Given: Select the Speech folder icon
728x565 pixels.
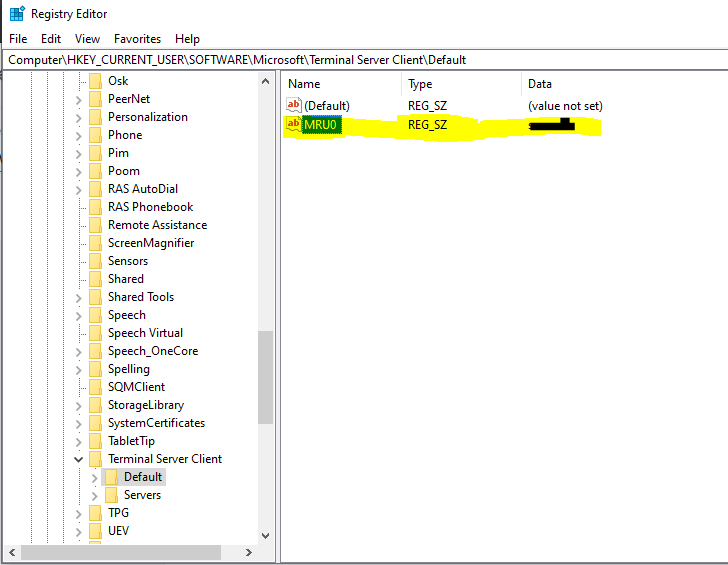Looking at the screenshot, I should 95,315.
